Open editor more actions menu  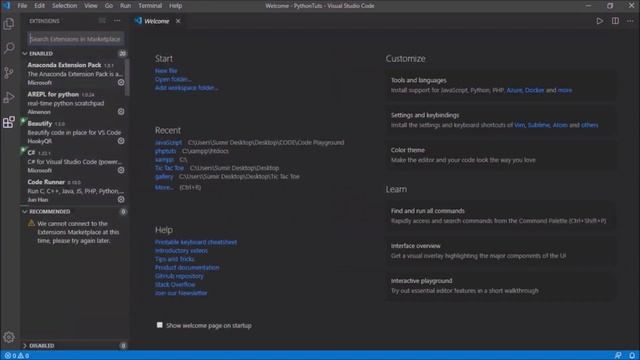pyautogui.click(x=630, y=21)
